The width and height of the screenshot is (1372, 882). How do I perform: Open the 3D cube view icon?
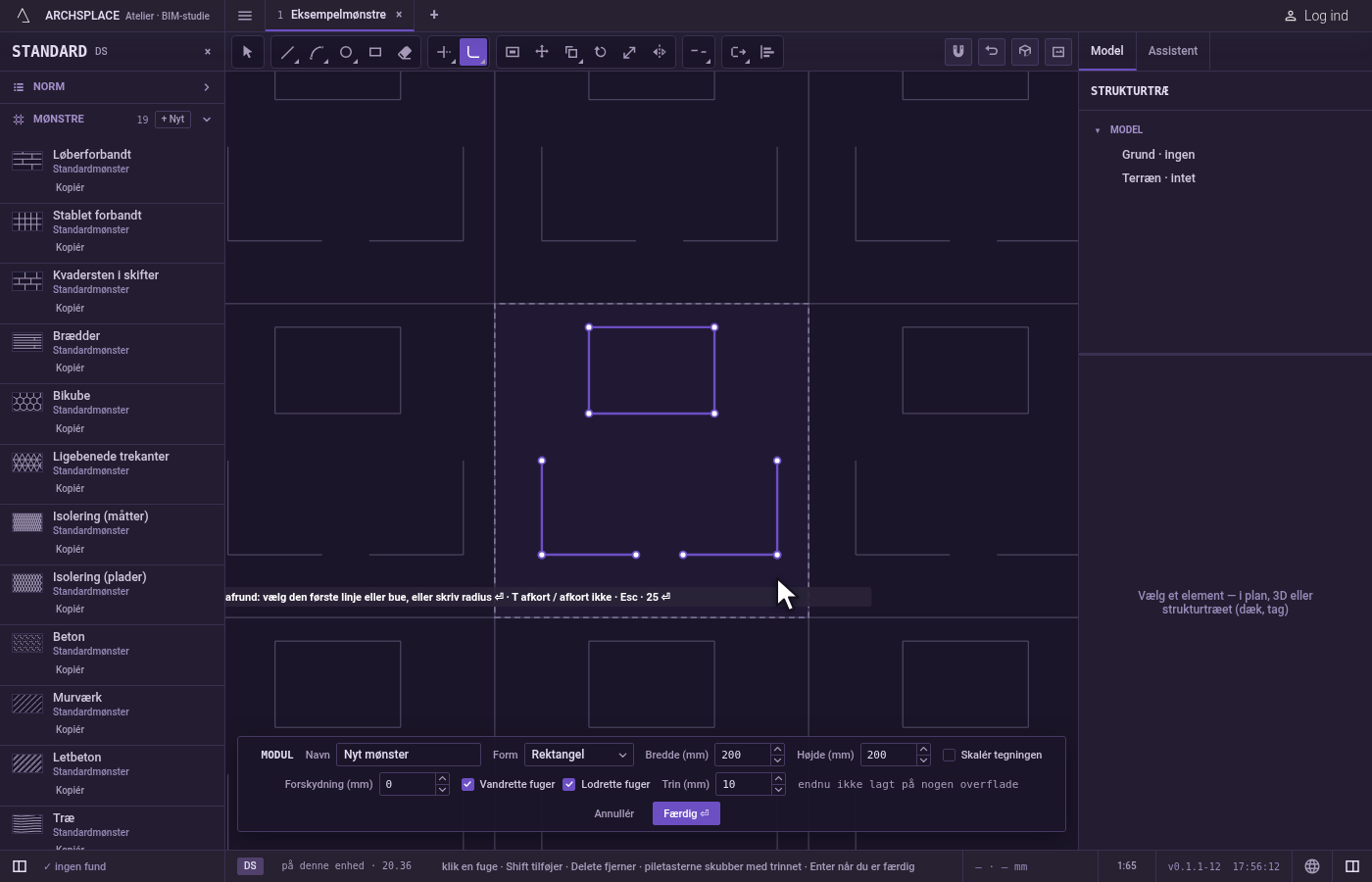[x=1025, y=52]
